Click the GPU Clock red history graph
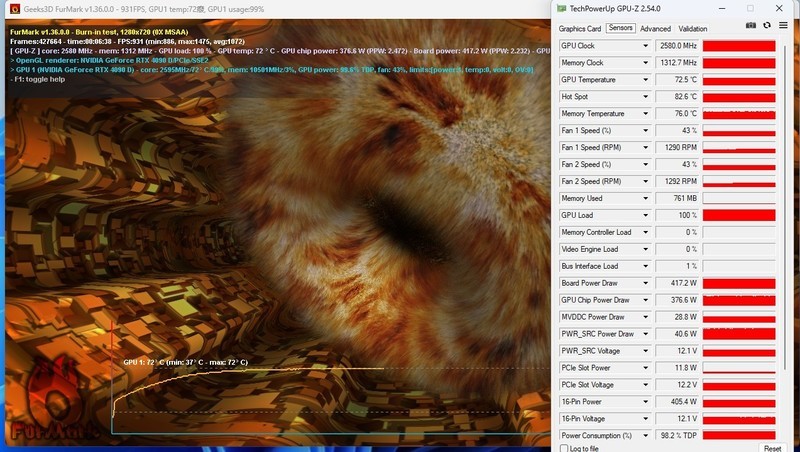800x452 pixels. point(739,46)
